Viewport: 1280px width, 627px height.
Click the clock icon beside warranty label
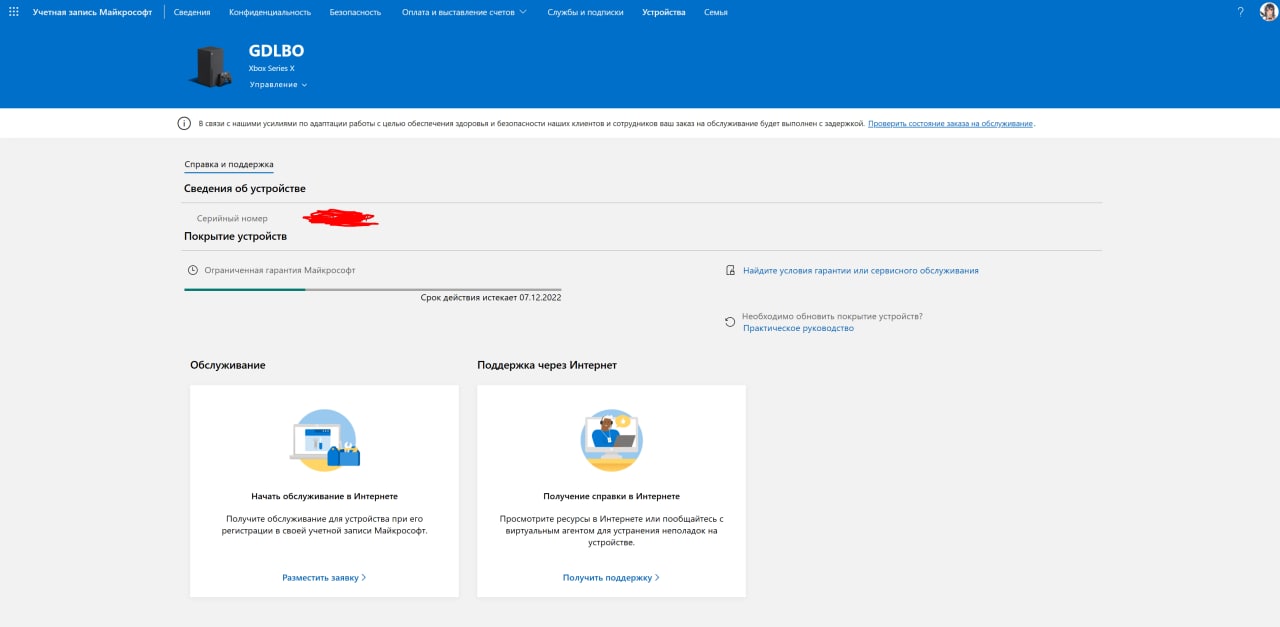(x=193, y=270)
